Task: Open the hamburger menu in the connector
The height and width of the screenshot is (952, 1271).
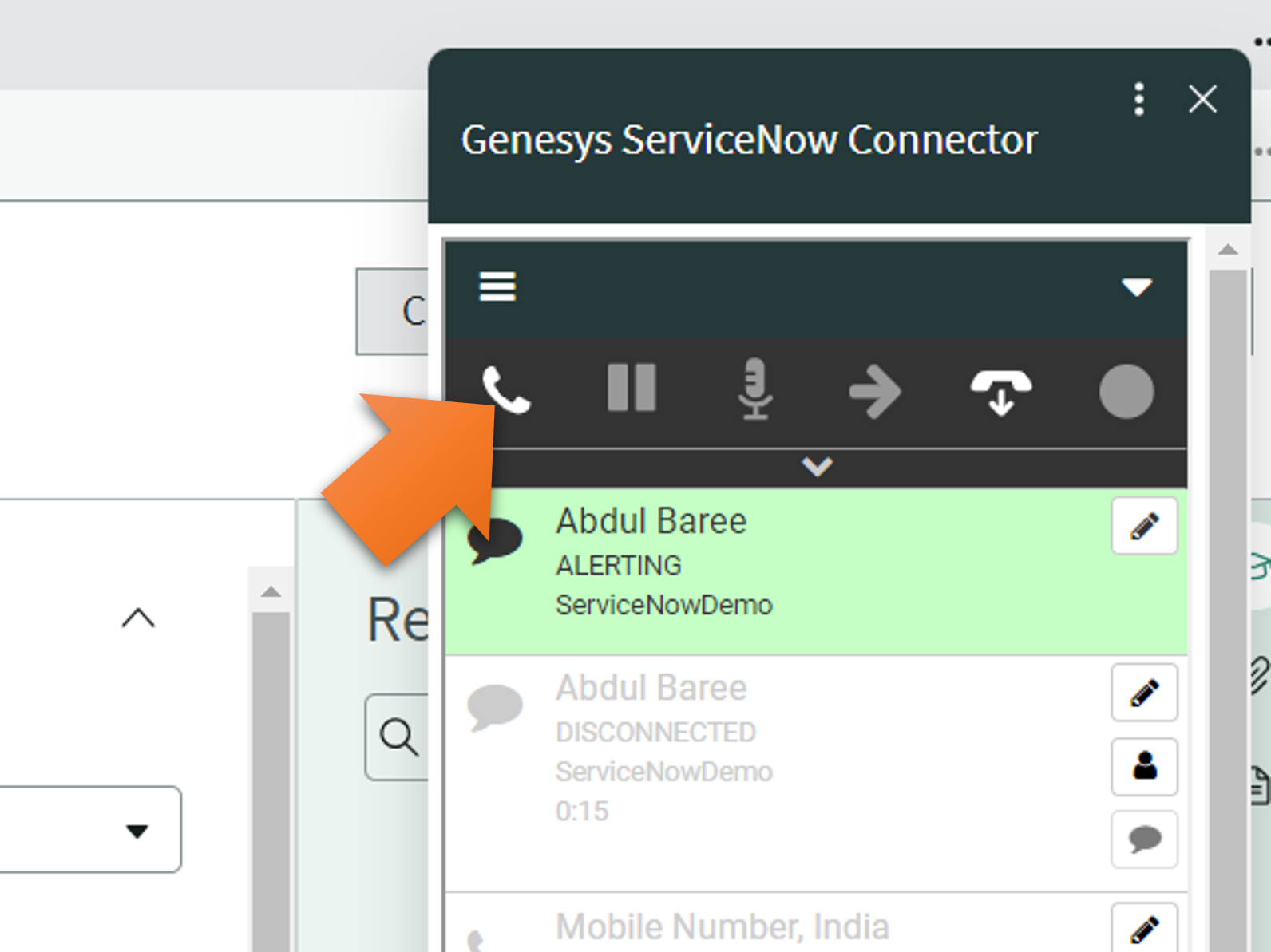Action: pos(497,286)
